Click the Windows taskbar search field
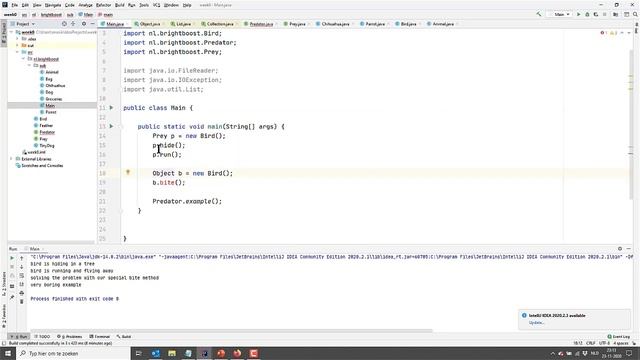 (x=73, y=353)
